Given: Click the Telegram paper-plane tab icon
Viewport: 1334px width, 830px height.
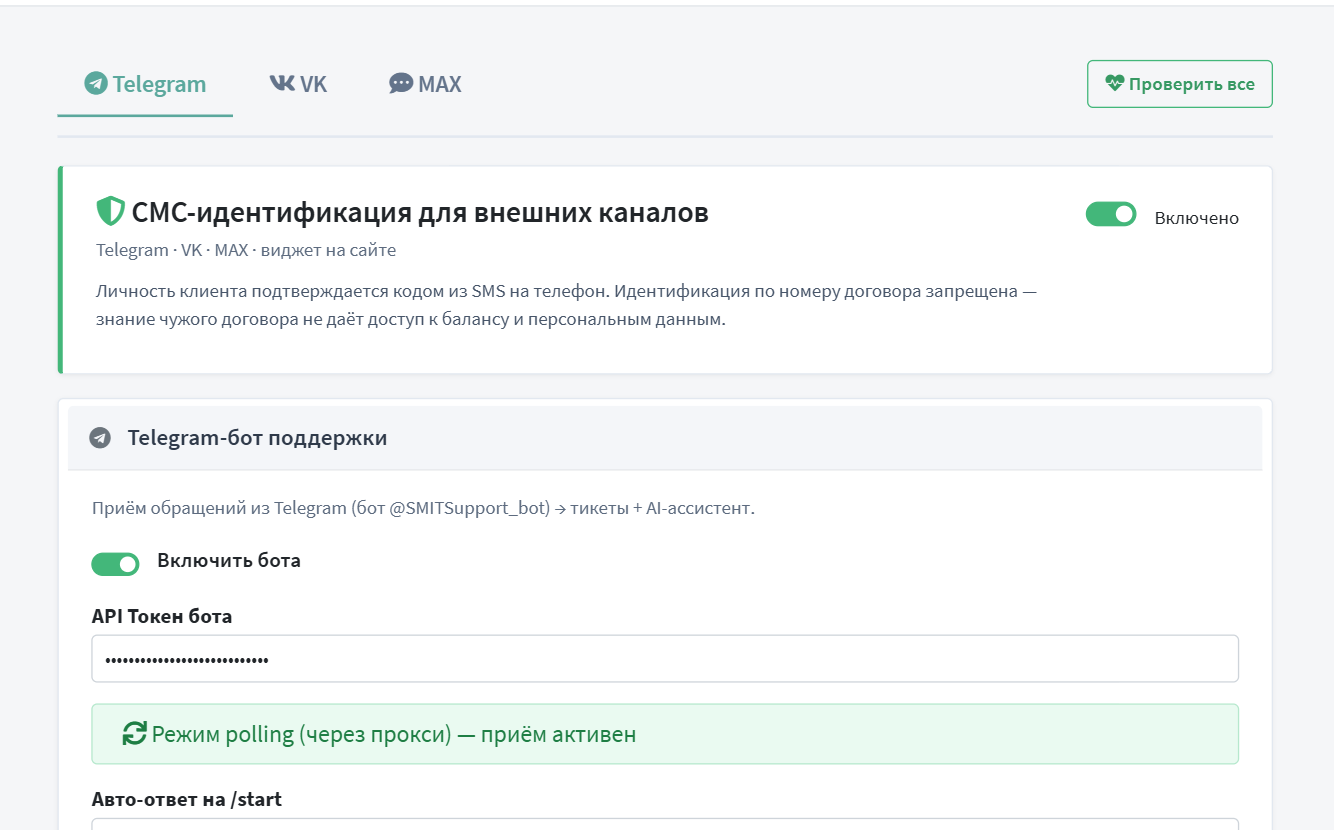Looking at the screenshot, I should 96,84.
